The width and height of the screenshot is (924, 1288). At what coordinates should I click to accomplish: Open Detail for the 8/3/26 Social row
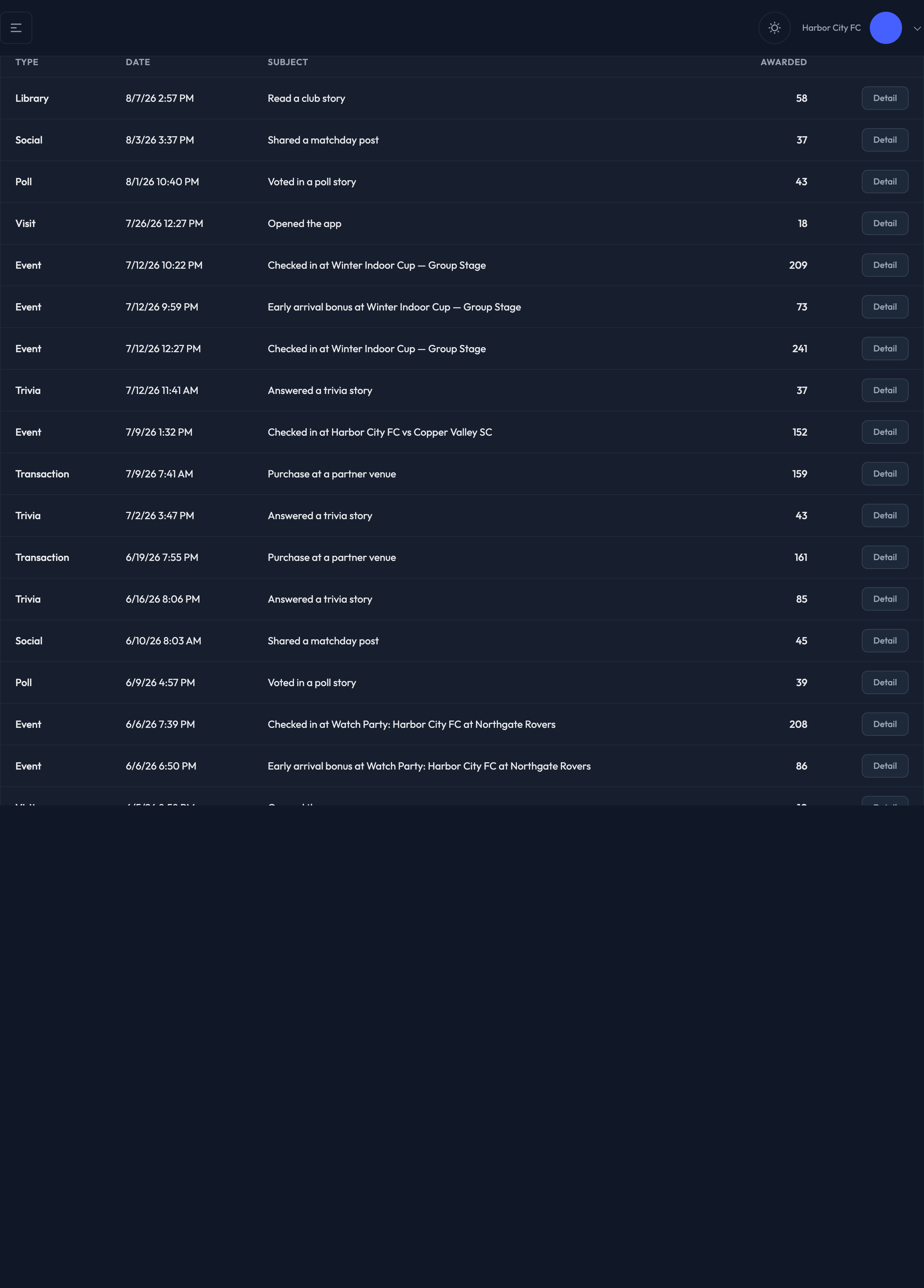(x=884, y=140)
